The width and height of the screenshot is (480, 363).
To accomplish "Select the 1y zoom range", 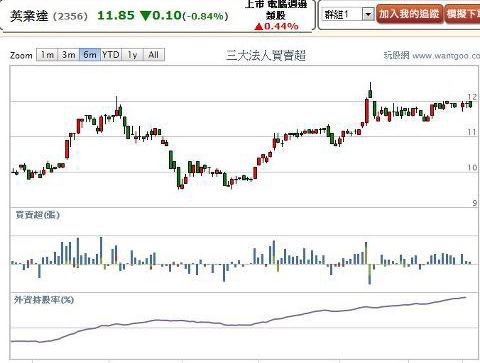I will click(132, 55).
